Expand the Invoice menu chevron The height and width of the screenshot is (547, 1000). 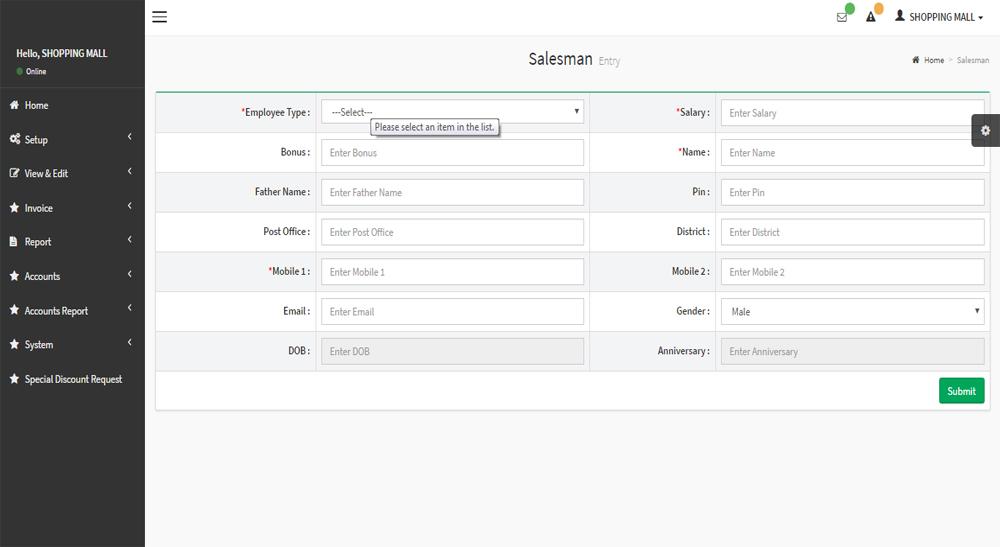129,205
